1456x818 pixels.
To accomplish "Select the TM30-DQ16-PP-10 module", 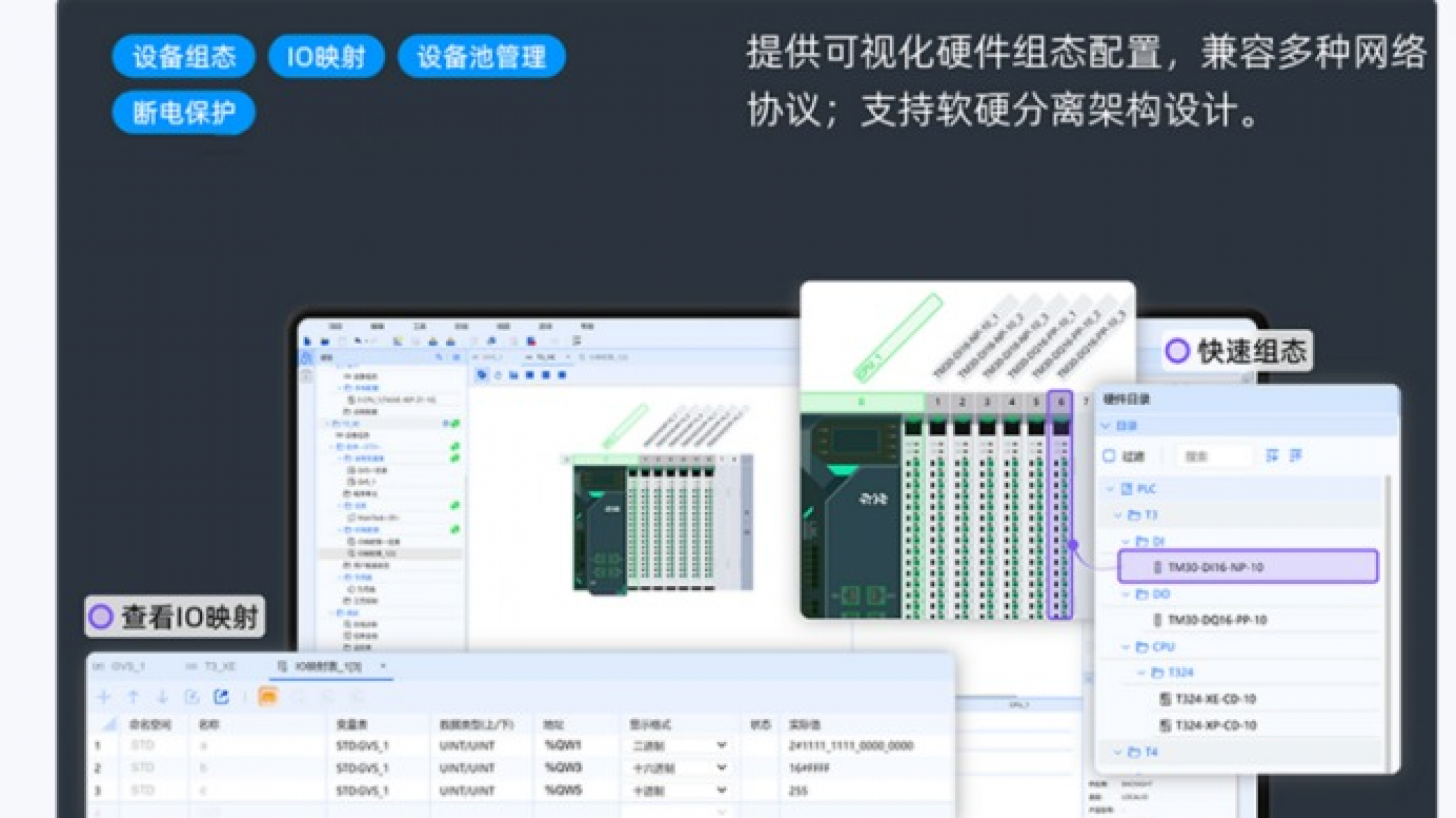I will 1217,620.
